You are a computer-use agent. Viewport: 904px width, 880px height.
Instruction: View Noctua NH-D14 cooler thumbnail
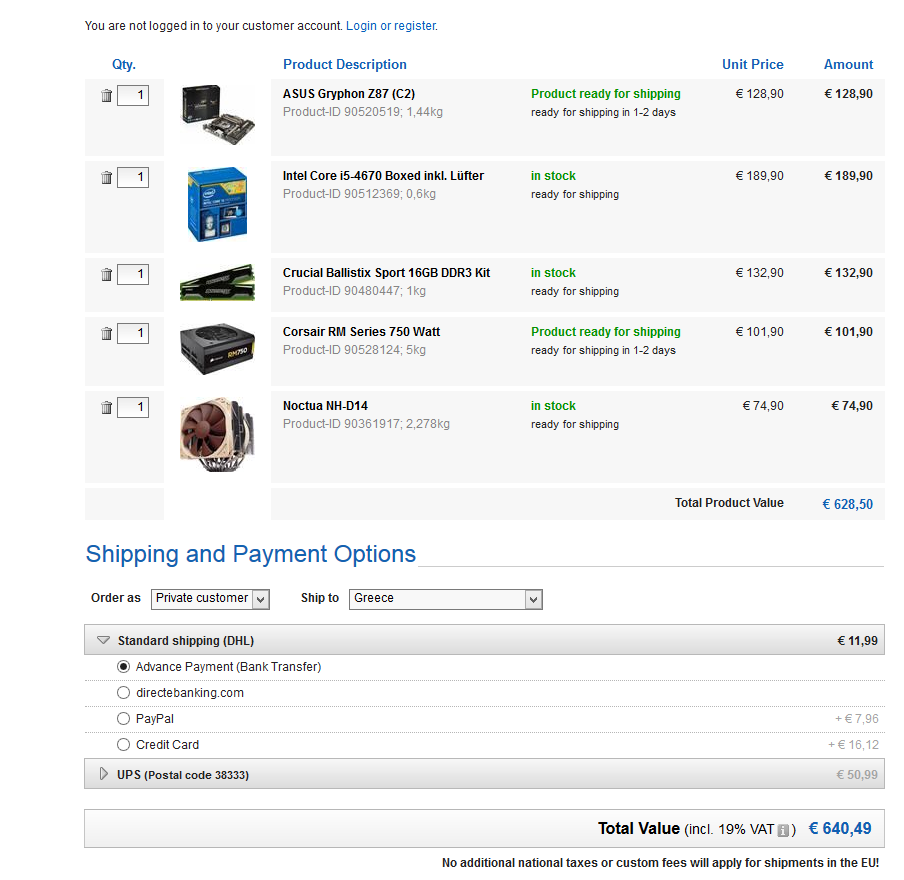[217, 435]
